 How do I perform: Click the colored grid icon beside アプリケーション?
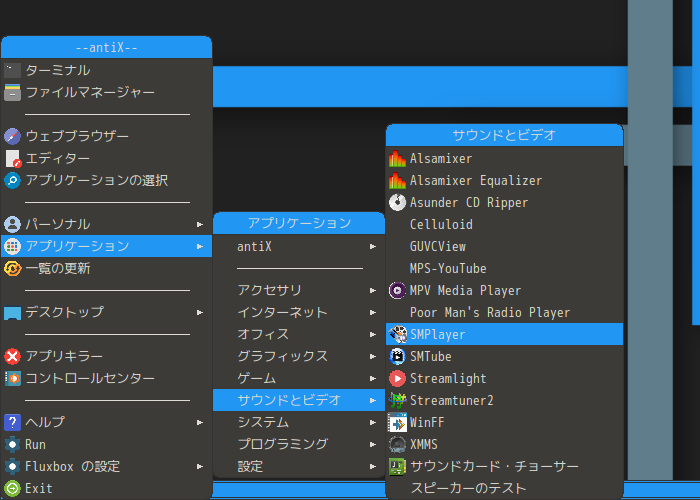(12, 246)
